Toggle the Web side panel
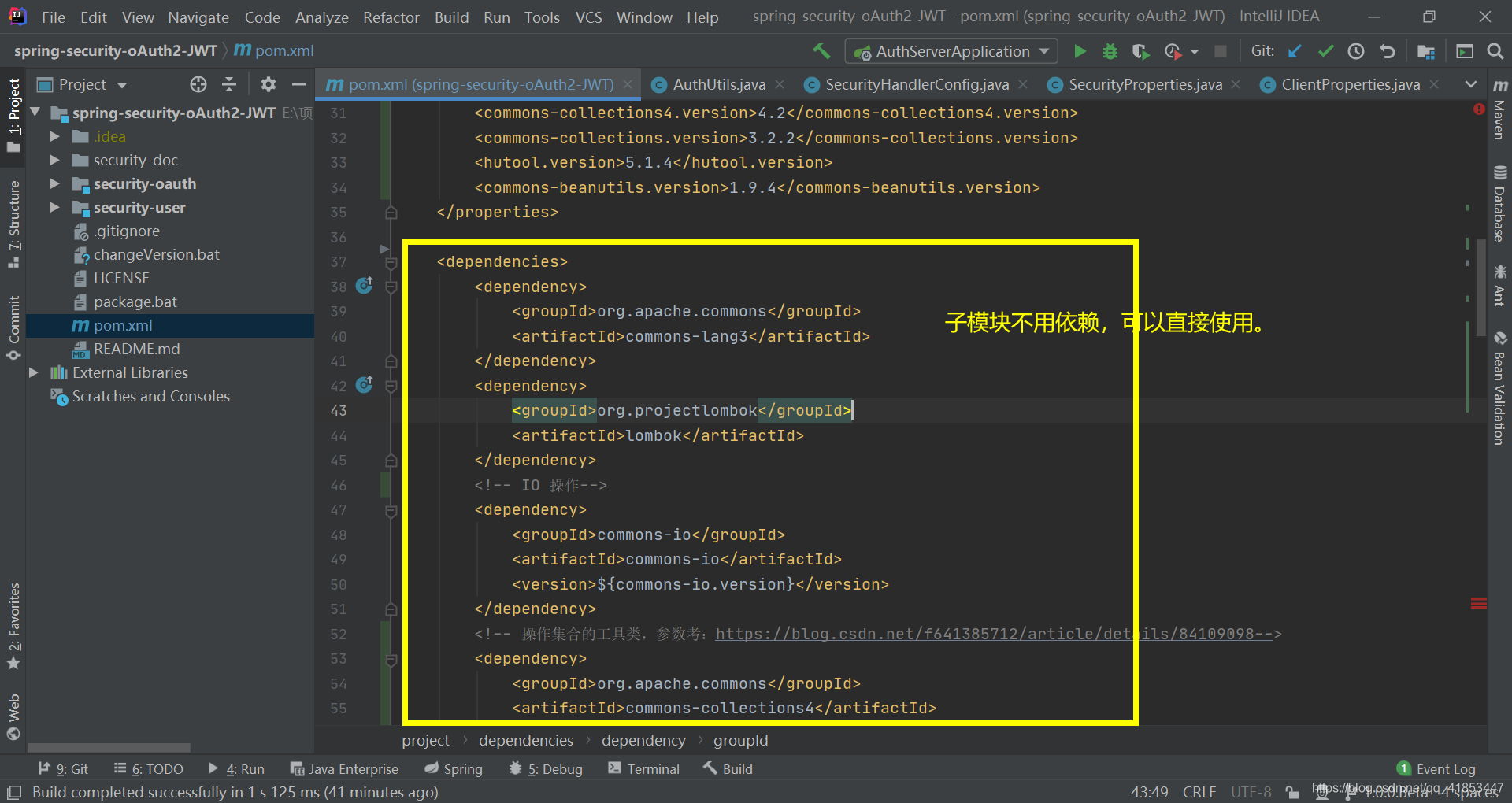This screenshot has width=1512, height=803. coord(13,717)
